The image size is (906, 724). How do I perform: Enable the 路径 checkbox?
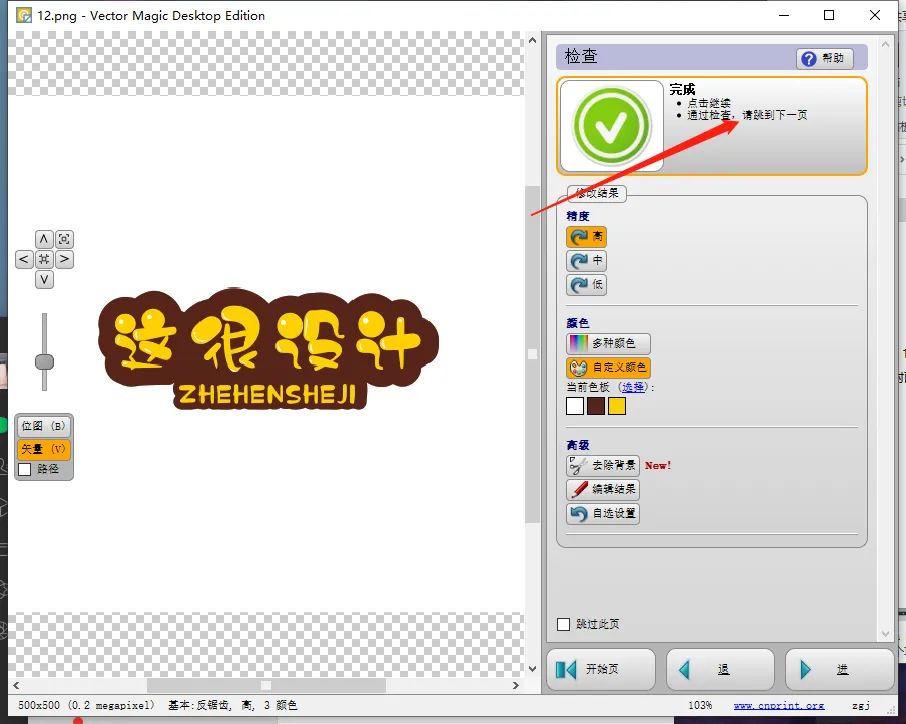25,469
